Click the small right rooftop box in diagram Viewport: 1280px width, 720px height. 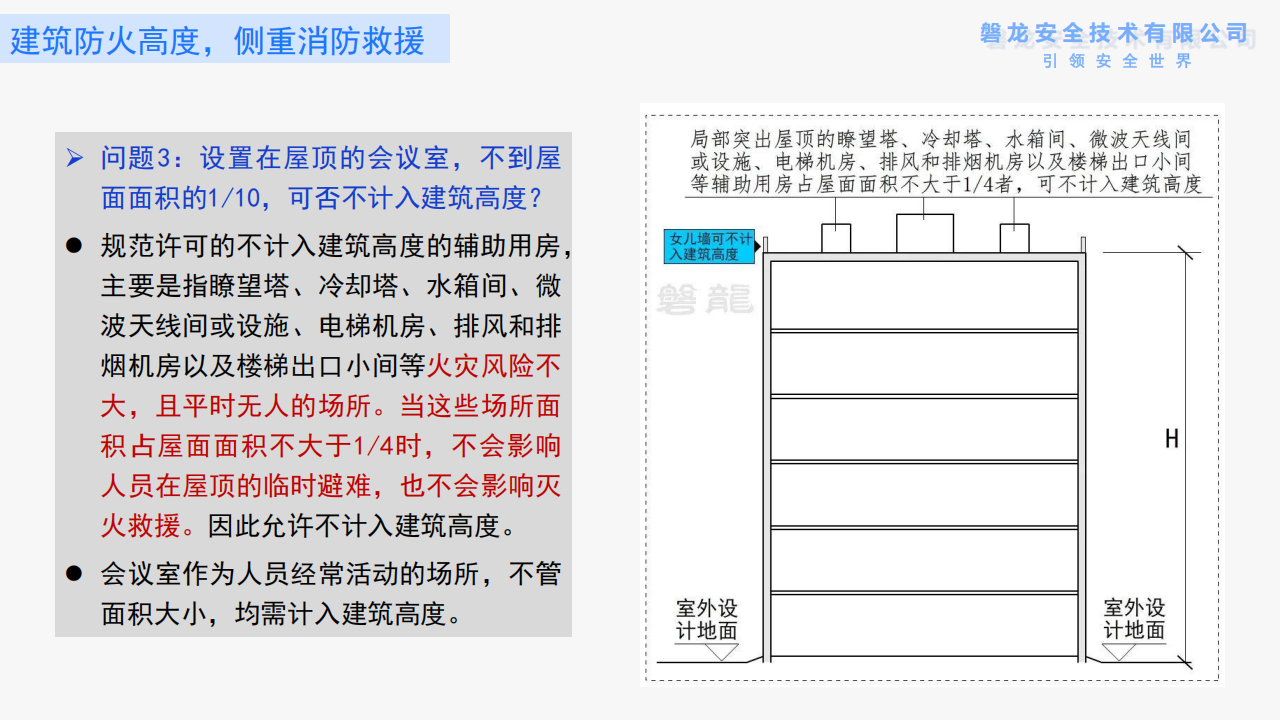1014,238
